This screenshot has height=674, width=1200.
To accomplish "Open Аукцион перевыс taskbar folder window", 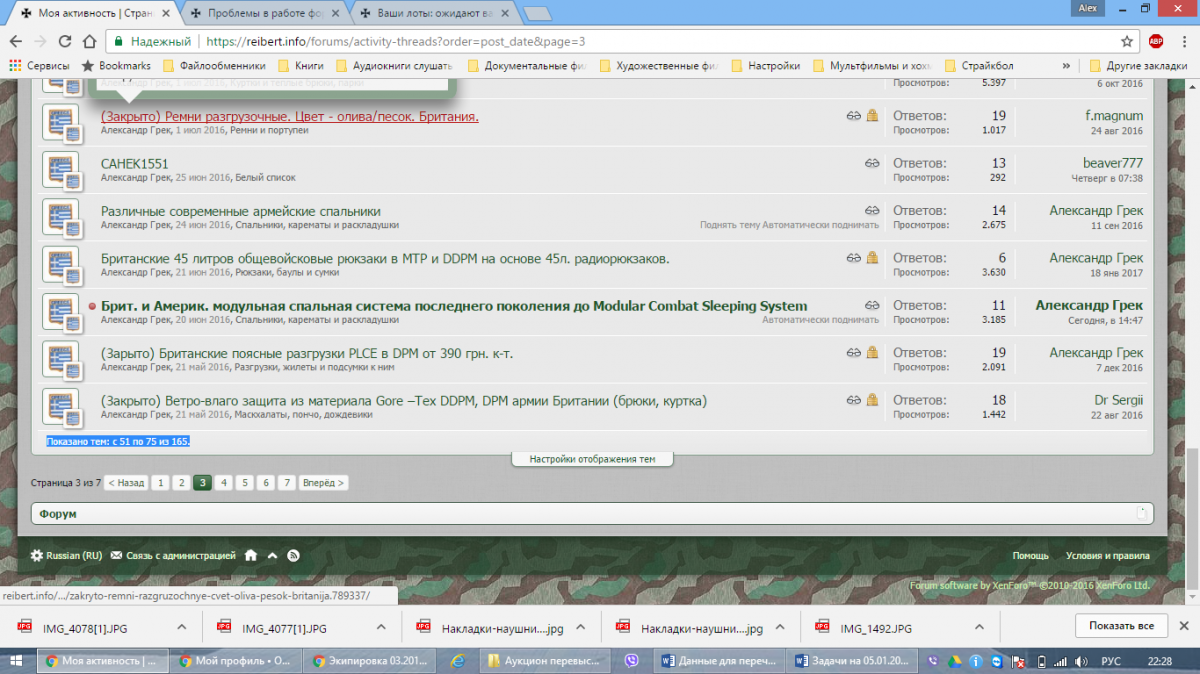I will click(x=543, y=661).
